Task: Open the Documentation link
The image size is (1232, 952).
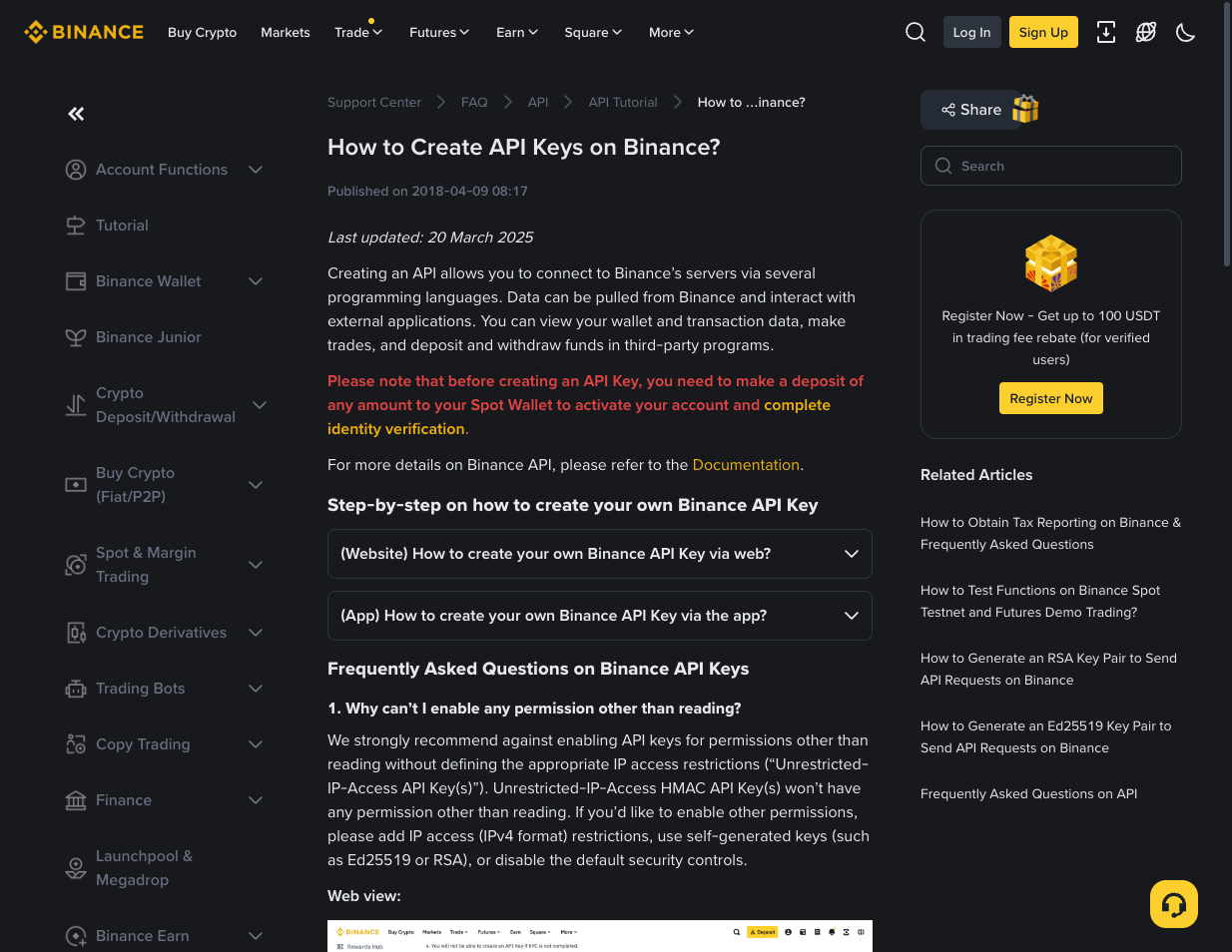Action: (x=746, y=465)
